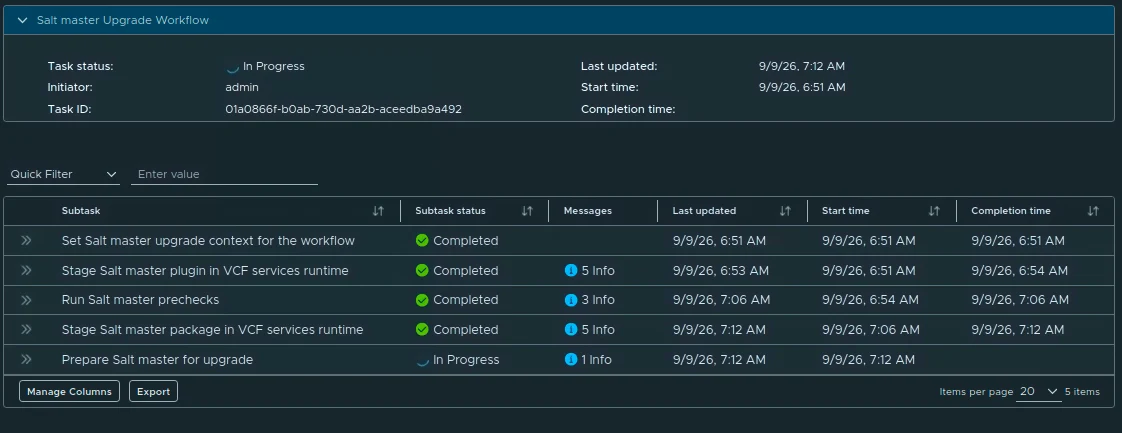Click the Manage Columns button
The image size is (1122, 433).
pyautogui.click(x=69, y=391)
